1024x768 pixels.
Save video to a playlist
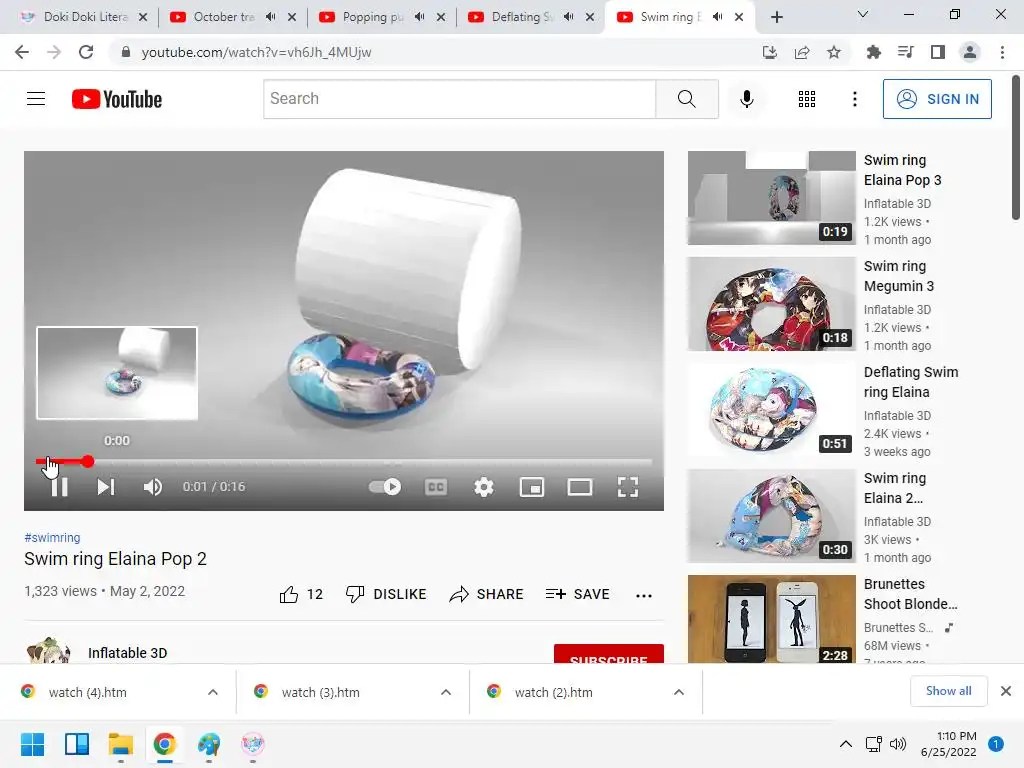577,594
